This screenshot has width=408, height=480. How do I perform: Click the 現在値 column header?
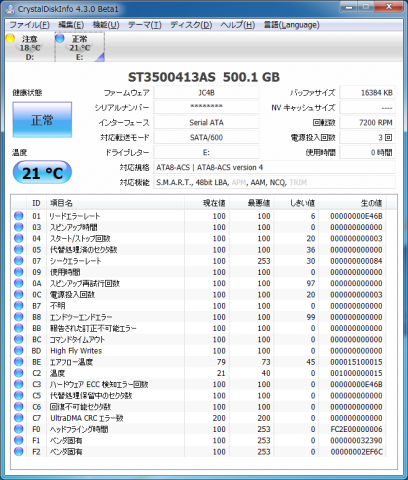tap(207, 203)
